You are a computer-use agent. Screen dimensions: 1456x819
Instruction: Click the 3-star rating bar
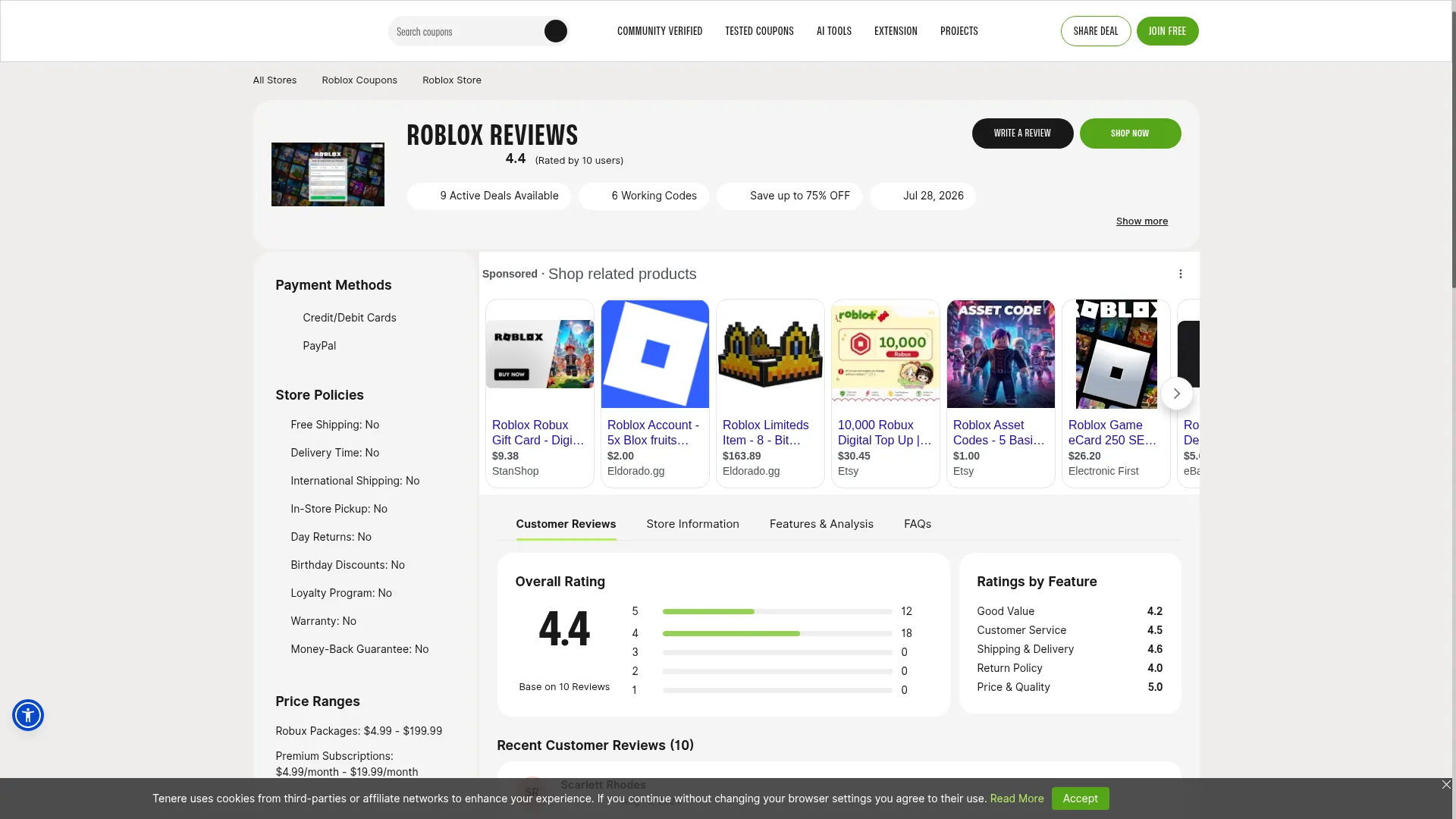[777, 652]
